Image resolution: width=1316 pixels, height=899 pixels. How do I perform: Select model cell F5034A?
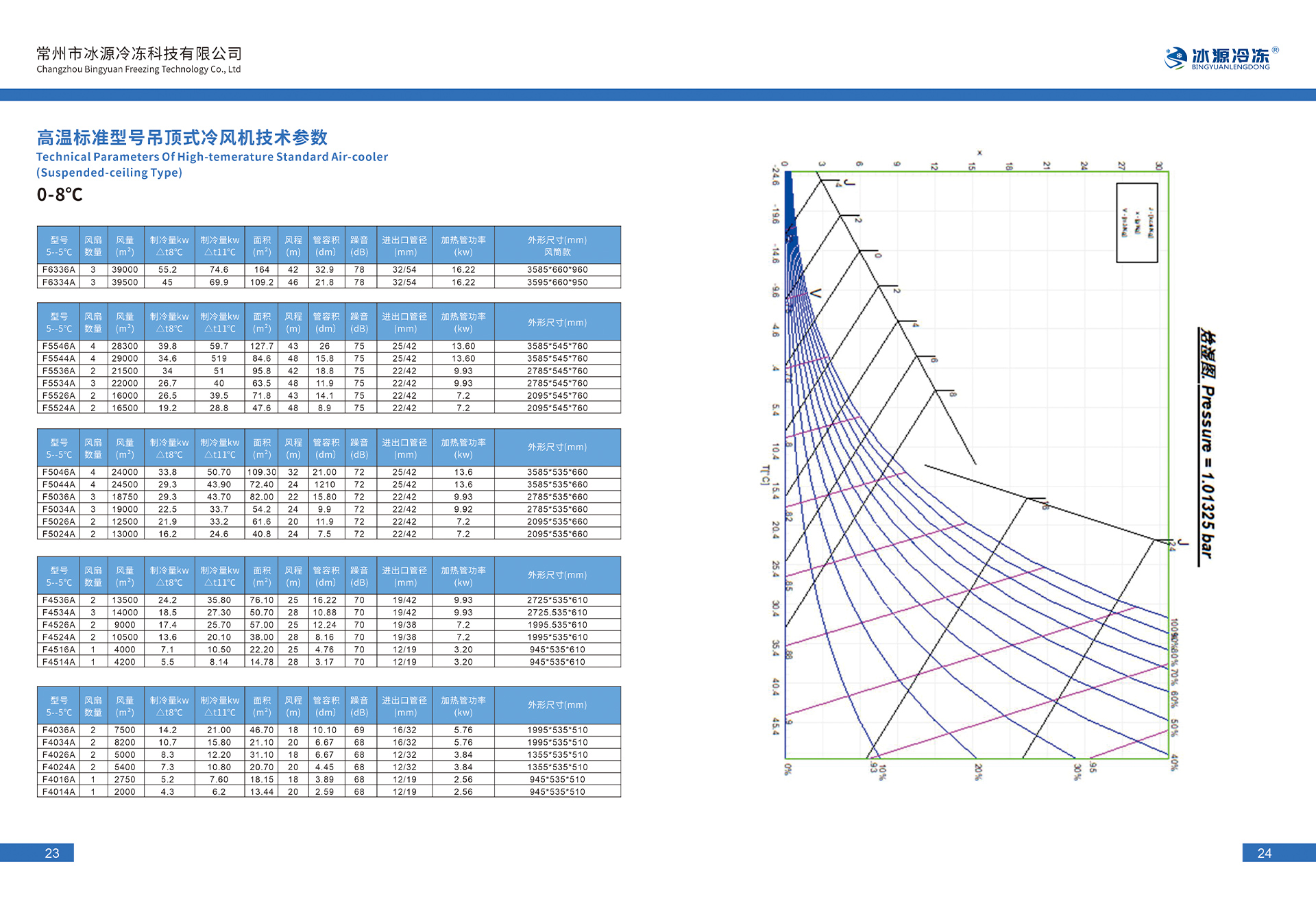[x=58, y=510]
